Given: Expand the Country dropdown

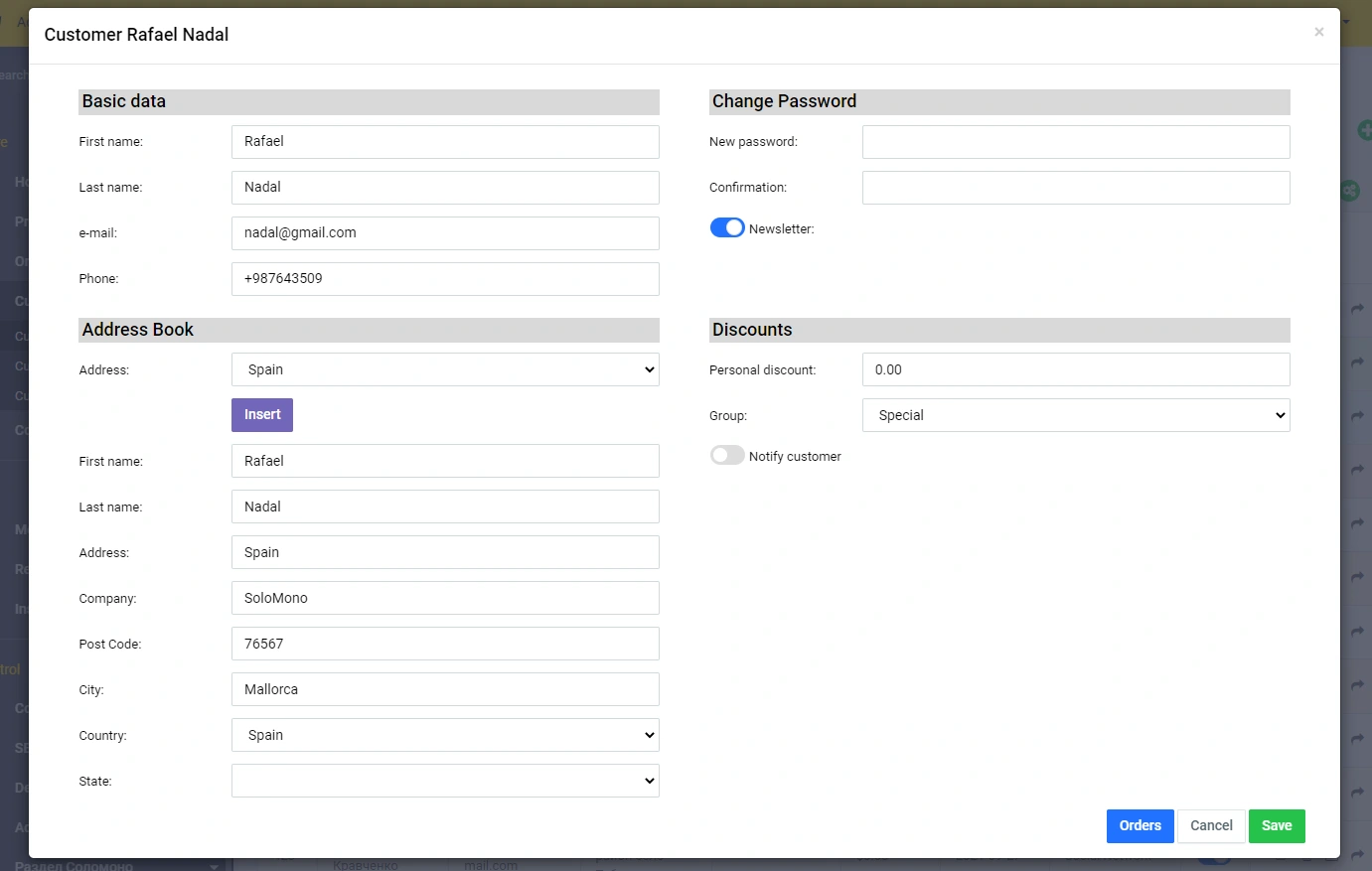Looking at the screenshot, I should [445, 735].
